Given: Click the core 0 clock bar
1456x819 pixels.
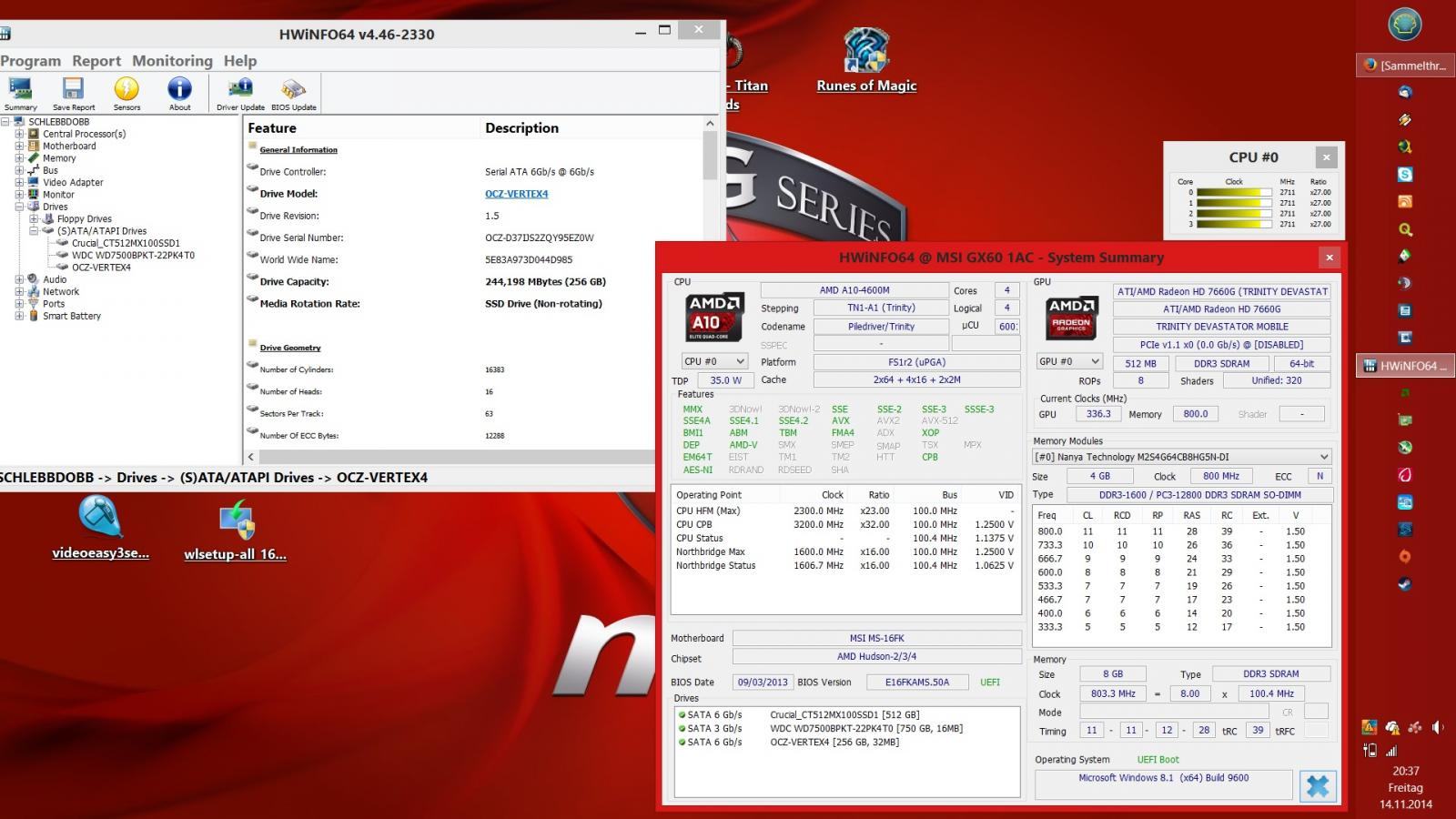Looking at the screenshot, I should click(x=1234, y=193).
